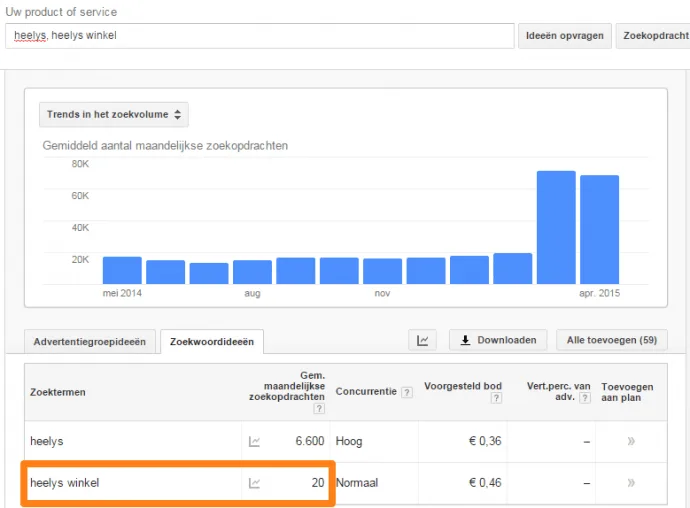Click the apr. 2015 bar in the chart

point(599,229)
